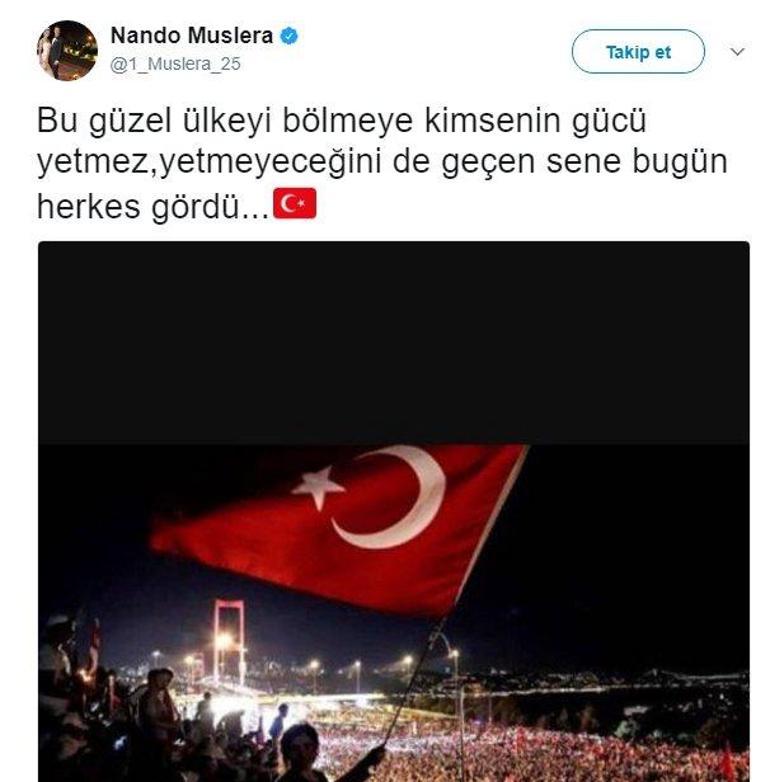This screenshot has height=782, width=770.
Task: Open the @1_Muslera_25 handle link
Action: (x=176, y=64)
